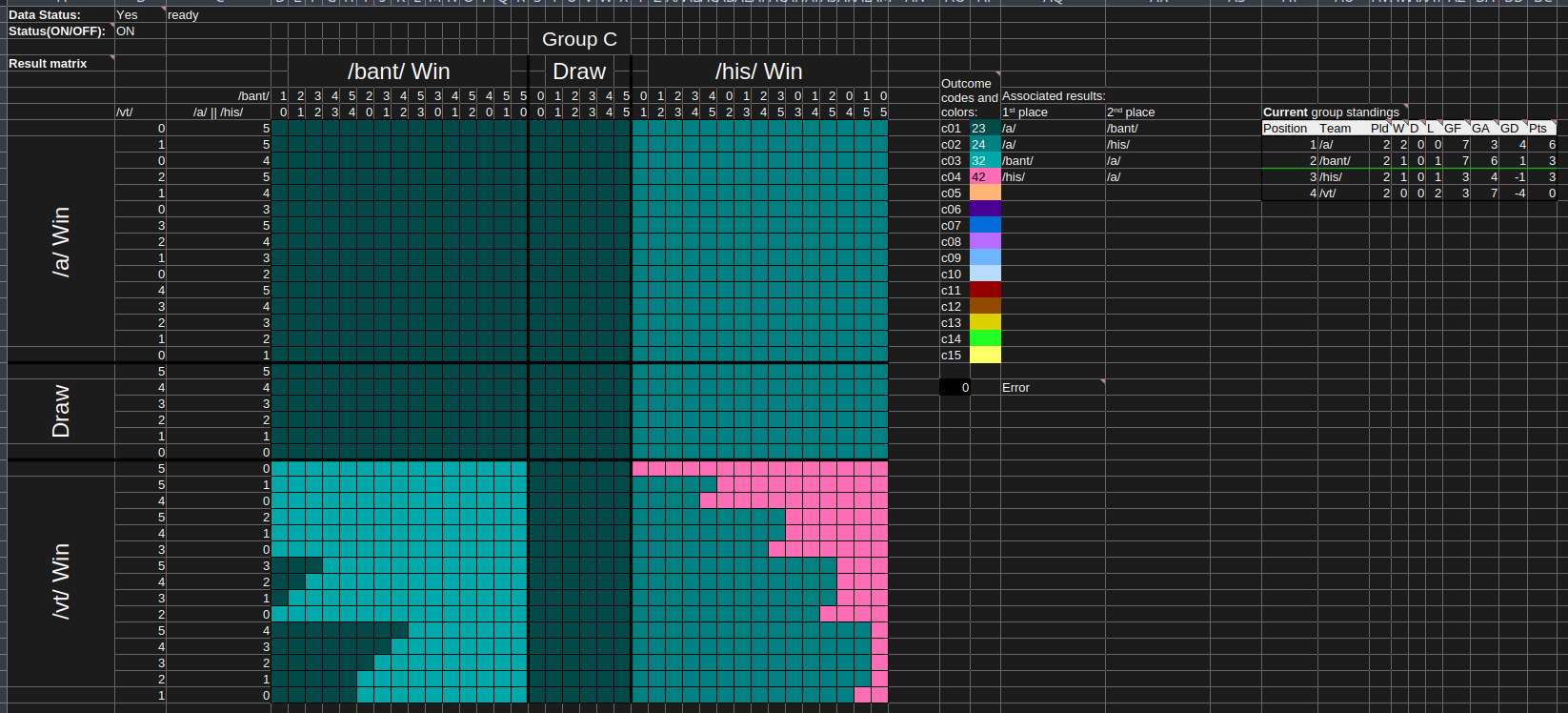Select the c04 pink swatch labeled 42

[985, 177]
